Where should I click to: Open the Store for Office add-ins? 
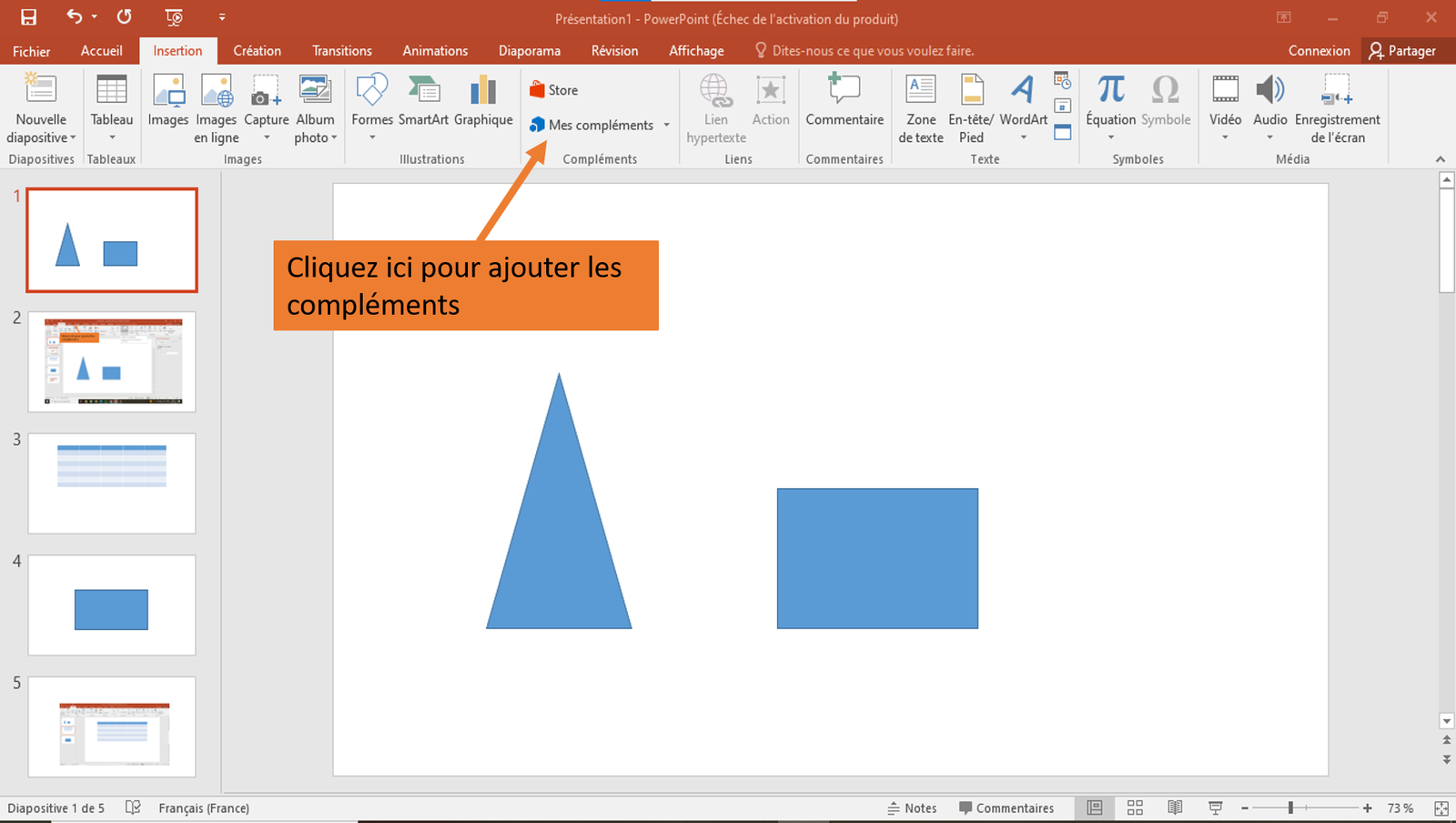tap(553, 89)
